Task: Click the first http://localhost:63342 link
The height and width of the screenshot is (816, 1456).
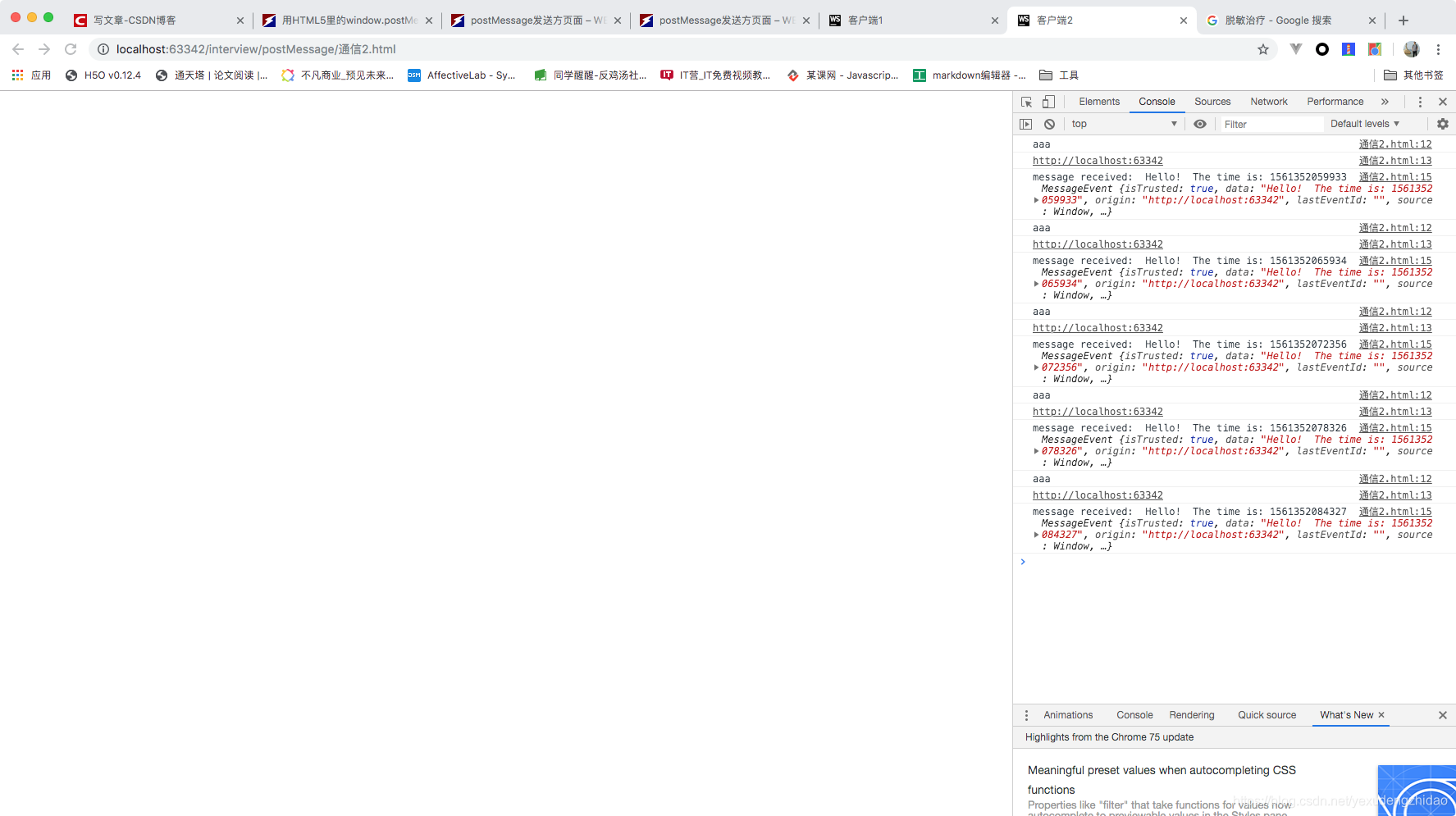Action: click(x=1098, y=161)
